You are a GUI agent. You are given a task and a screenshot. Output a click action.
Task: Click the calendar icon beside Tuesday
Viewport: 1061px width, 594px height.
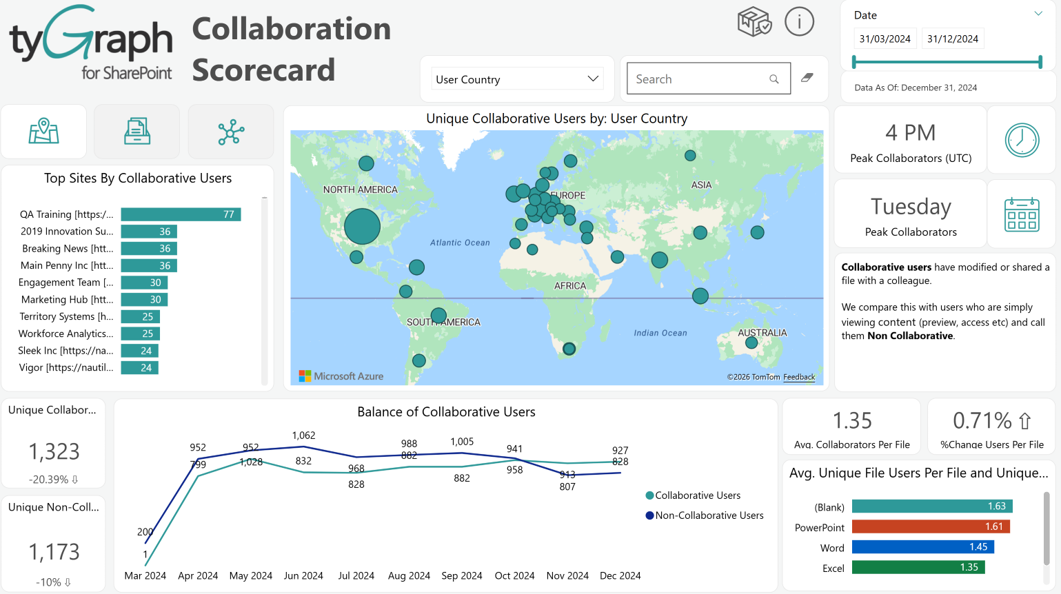click(x=1022, y=214)
